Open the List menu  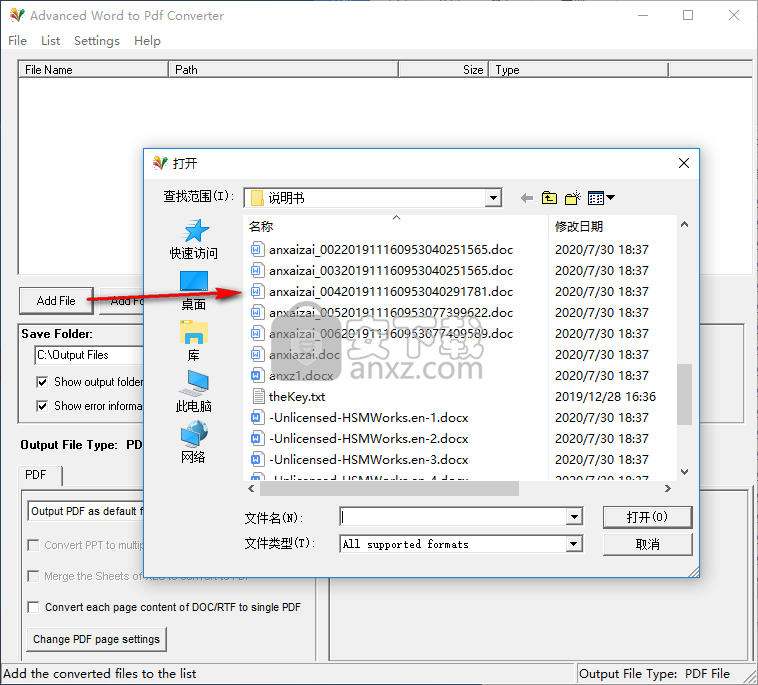tap(50, 41)
